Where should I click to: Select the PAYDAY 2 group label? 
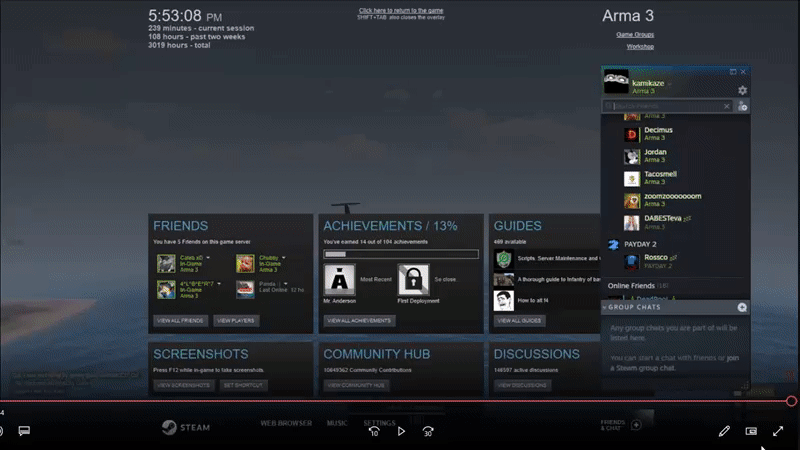(x=640, y=244)
